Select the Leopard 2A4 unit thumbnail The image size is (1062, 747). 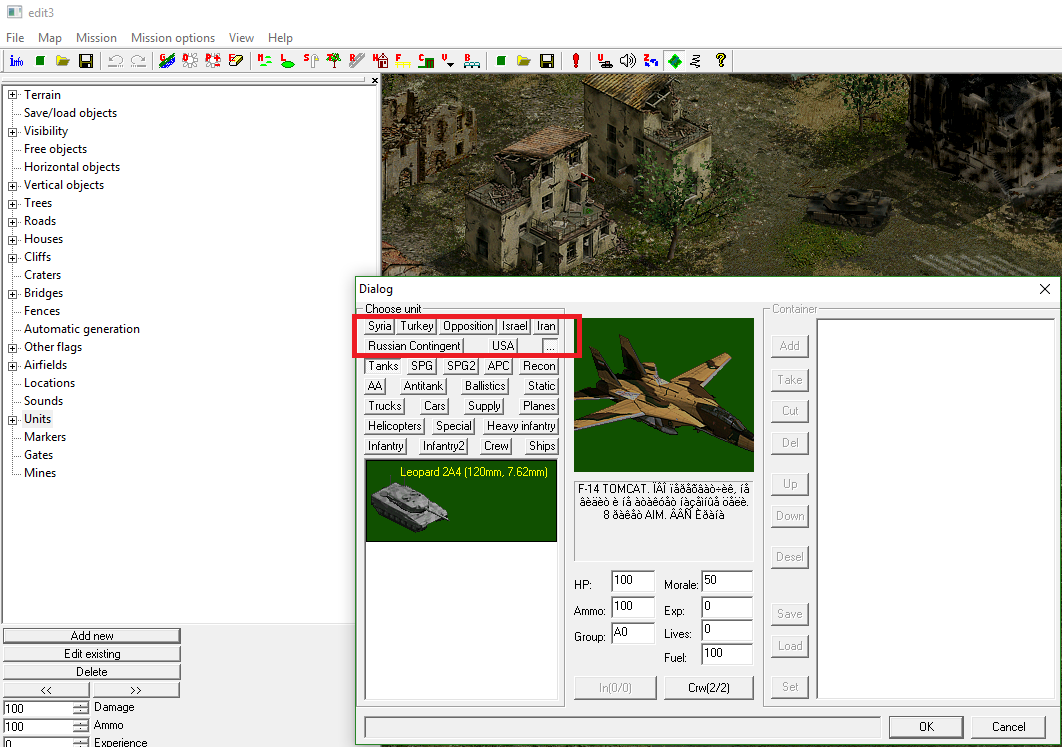(461, 501)
